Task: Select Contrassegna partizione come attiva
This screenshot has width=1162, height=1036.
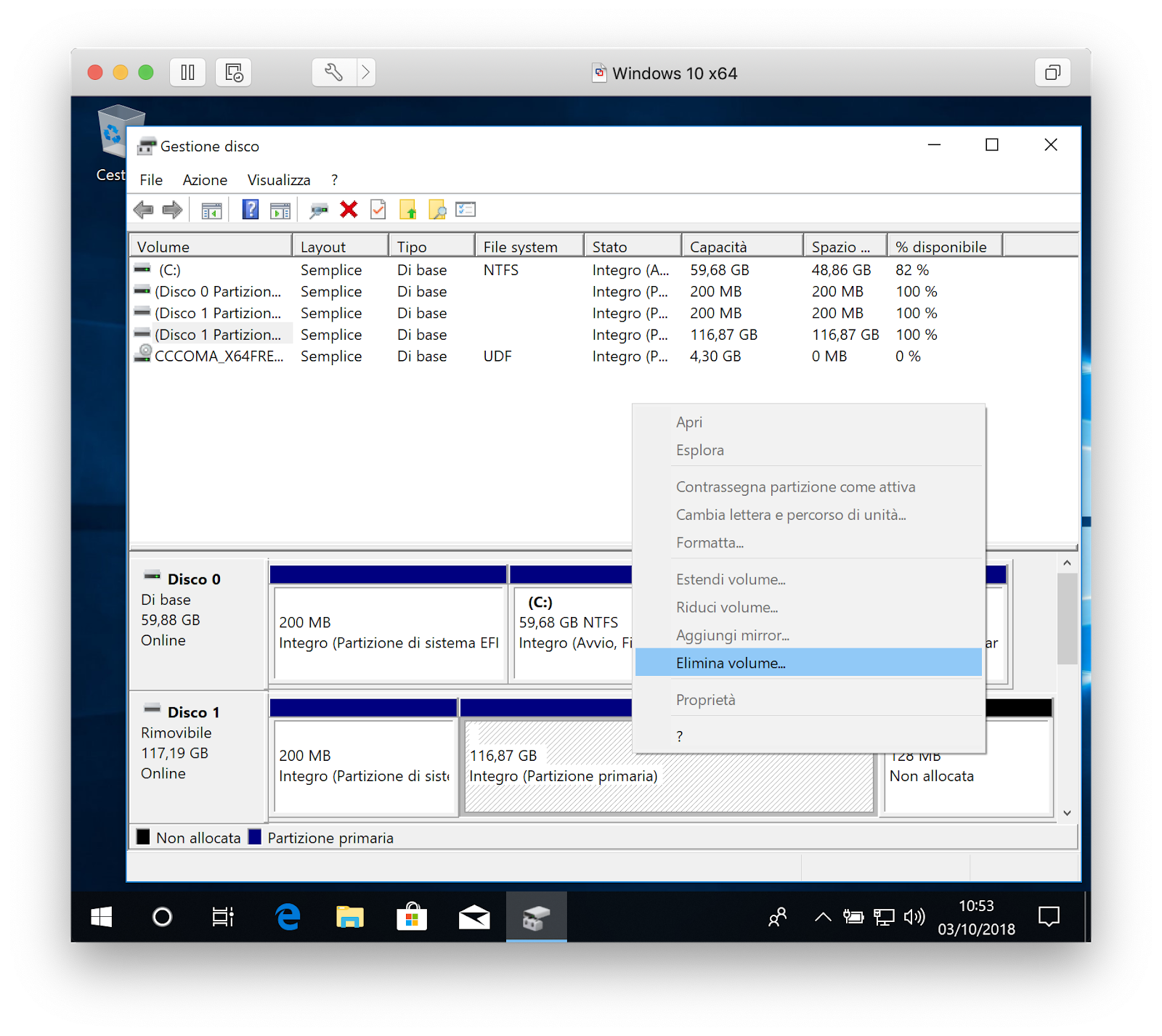Action: tap(808, 487)
